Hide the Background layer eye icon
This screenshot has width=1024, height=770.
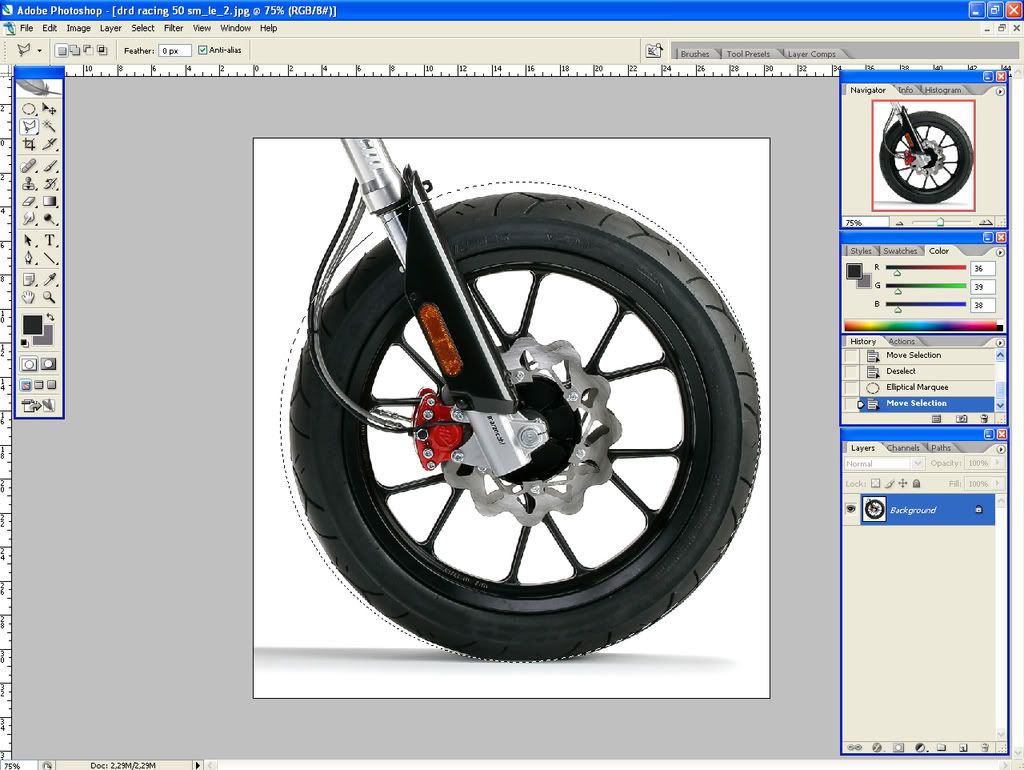[850, 509]
